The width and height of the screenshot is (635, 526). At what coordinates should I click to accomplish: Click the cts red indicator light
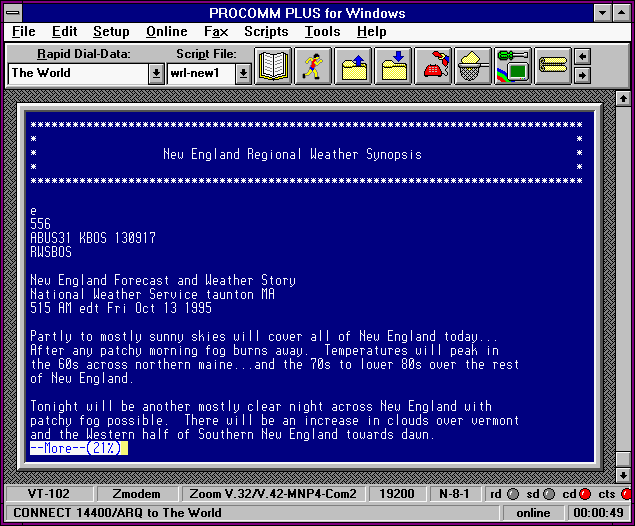pyautogui.click(x=626, y=494)
